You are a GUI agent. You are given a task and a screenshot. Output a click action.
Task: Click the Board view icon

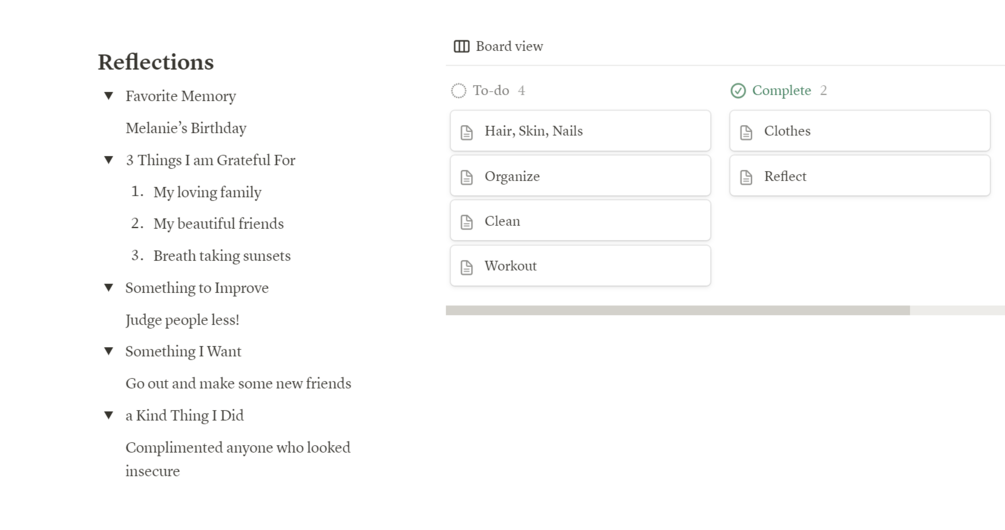click(461, 46)
